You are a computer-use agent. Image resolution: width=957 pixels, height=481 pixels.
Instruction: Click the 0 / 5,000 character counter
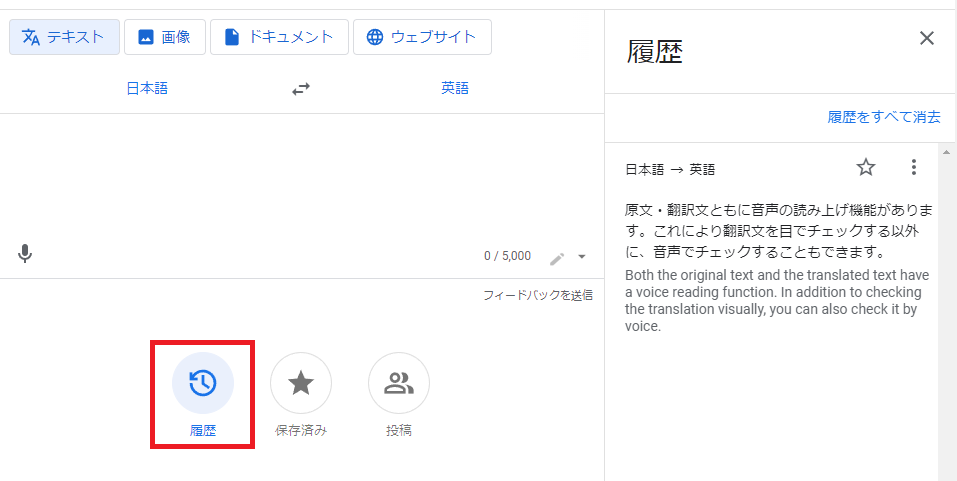(x=507, y=256)
